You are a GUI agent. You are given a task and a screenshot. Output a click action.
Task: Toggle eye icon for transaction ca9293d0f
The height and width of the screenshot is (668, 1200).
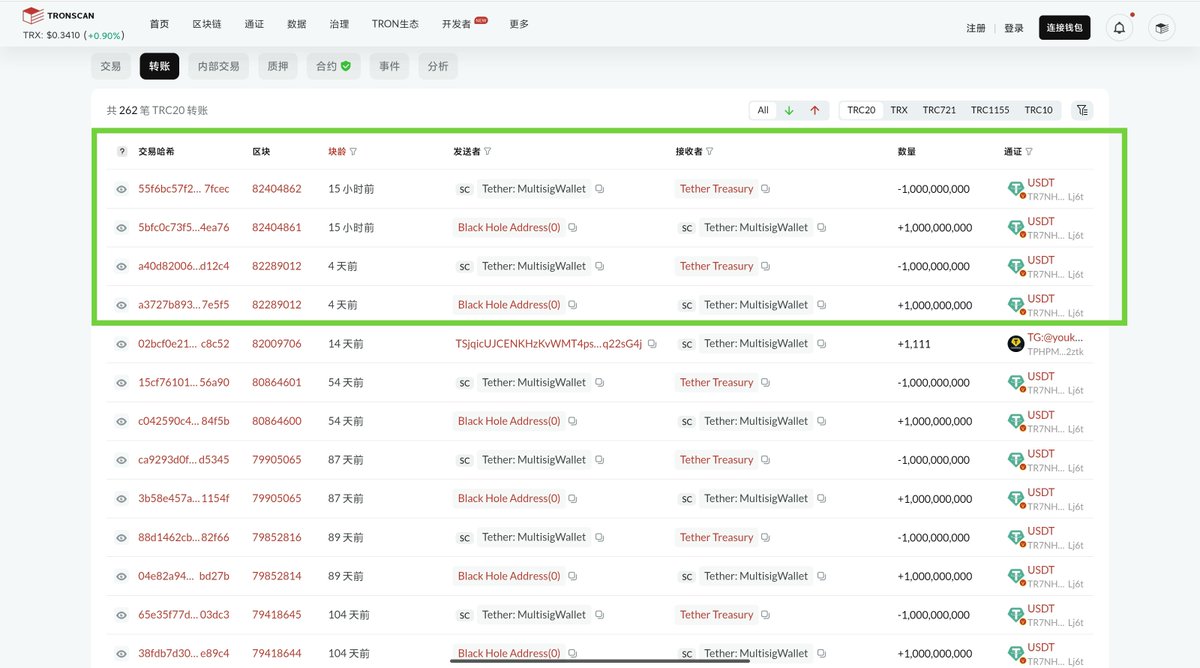[122, 460]
